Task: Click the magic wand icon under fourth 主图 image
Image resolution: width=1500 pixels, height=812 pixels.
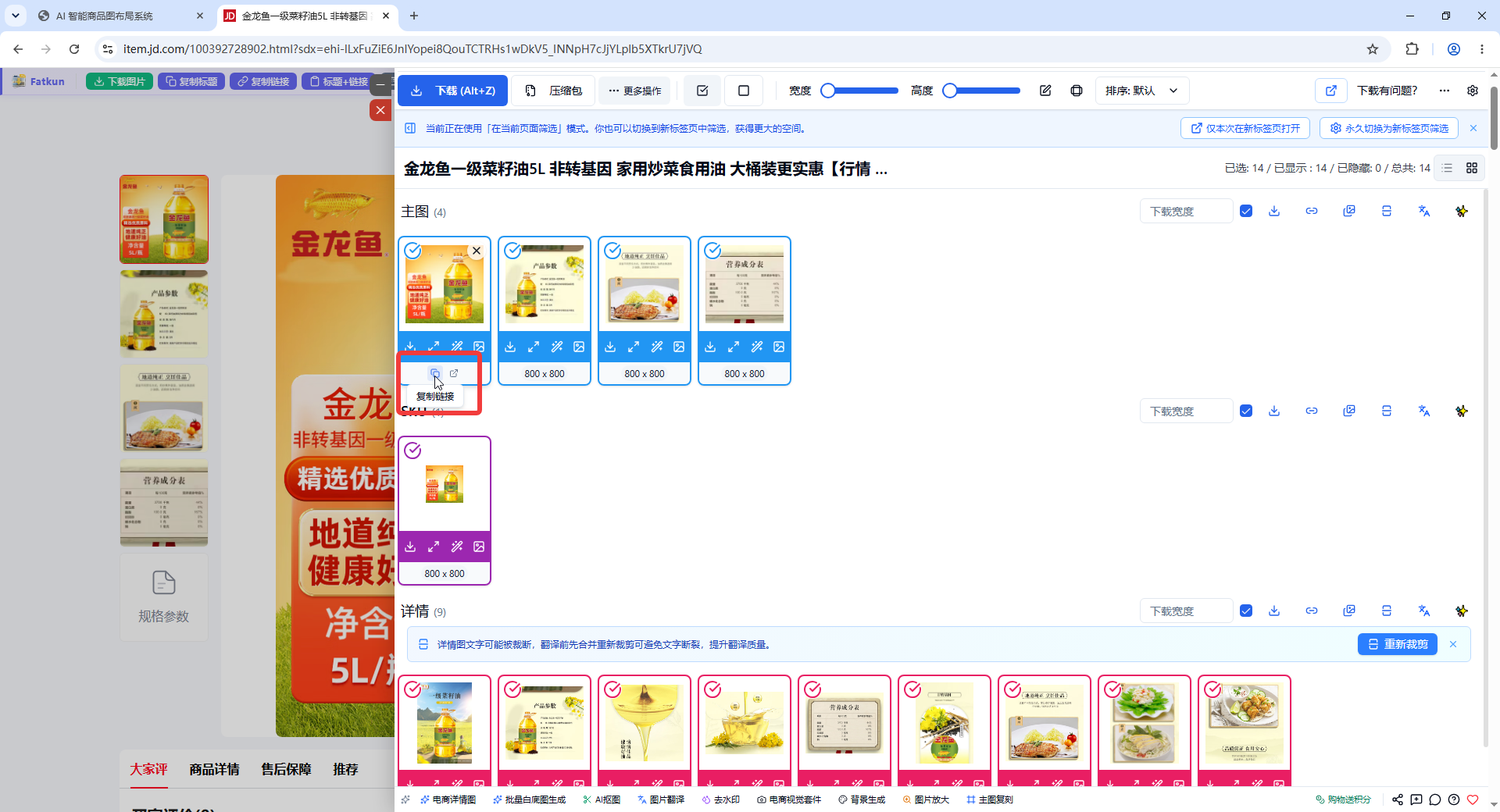Action: click(x=757, y=347)
